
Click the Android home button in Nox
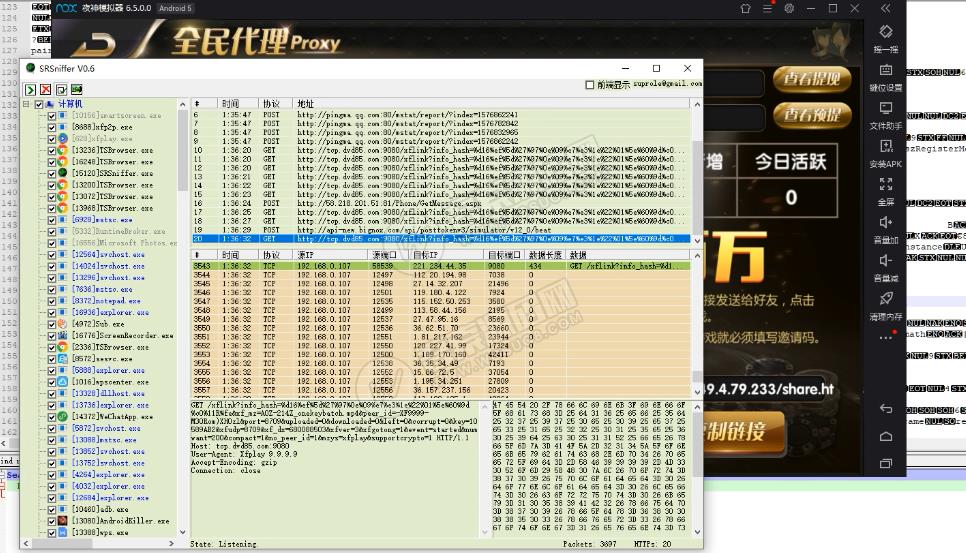click(x=885, y=437)
